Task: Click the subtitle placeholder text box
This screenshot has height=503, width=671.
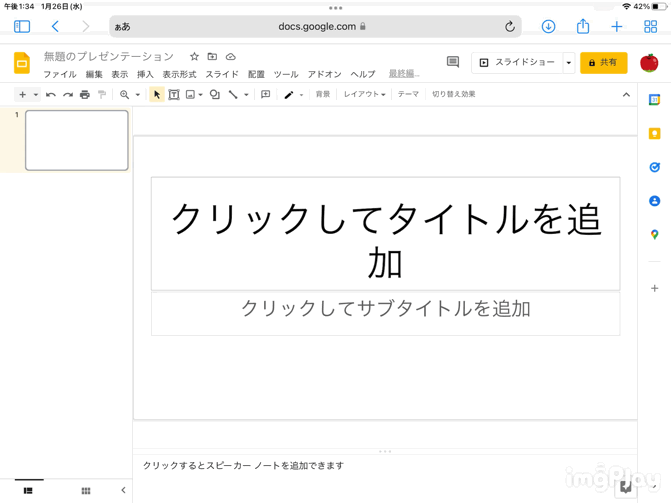Action: pyautogui.click(x=385, y=313)
